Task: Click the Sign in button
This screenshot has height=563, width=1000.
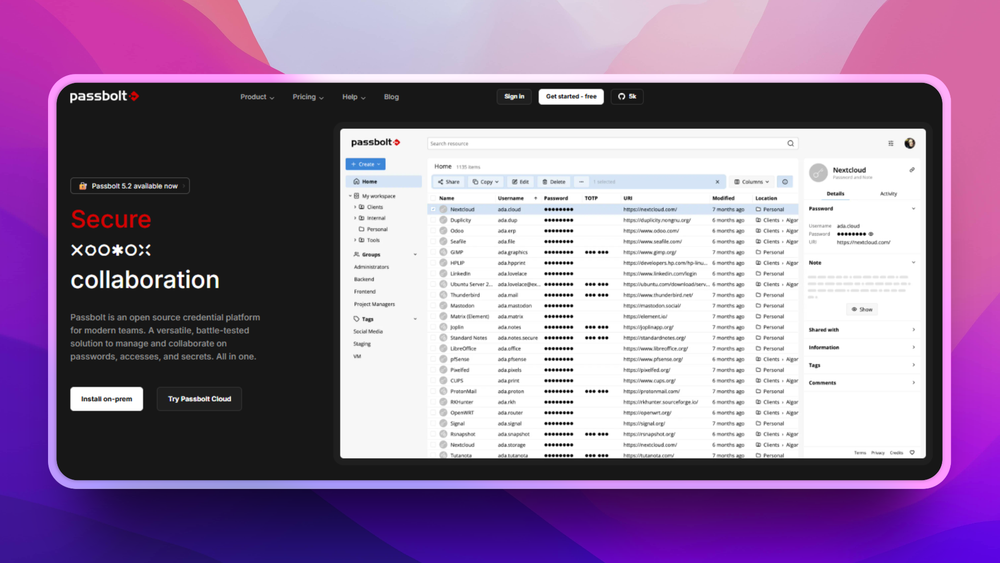Action: (x=514, y=97)
